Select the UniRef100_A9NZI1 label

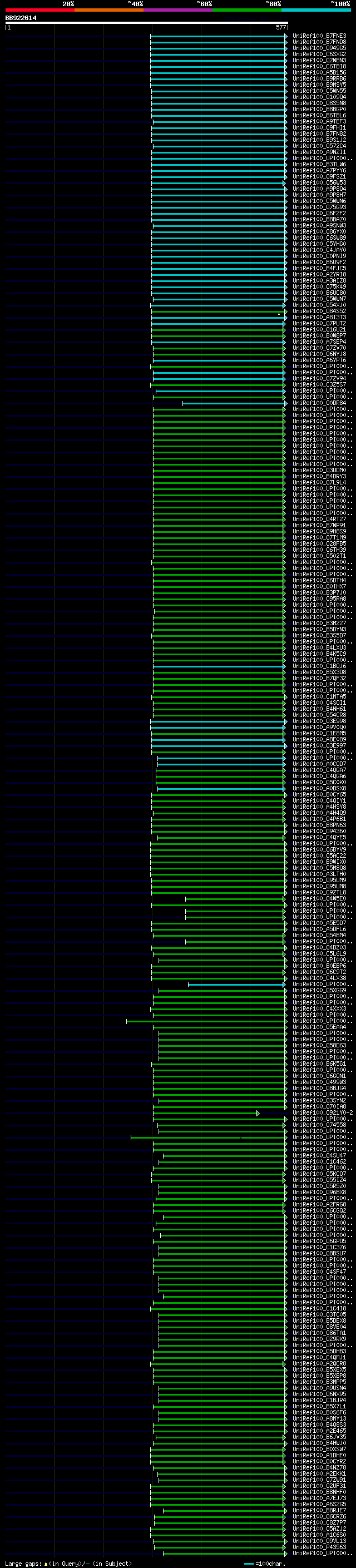point(319,152)
